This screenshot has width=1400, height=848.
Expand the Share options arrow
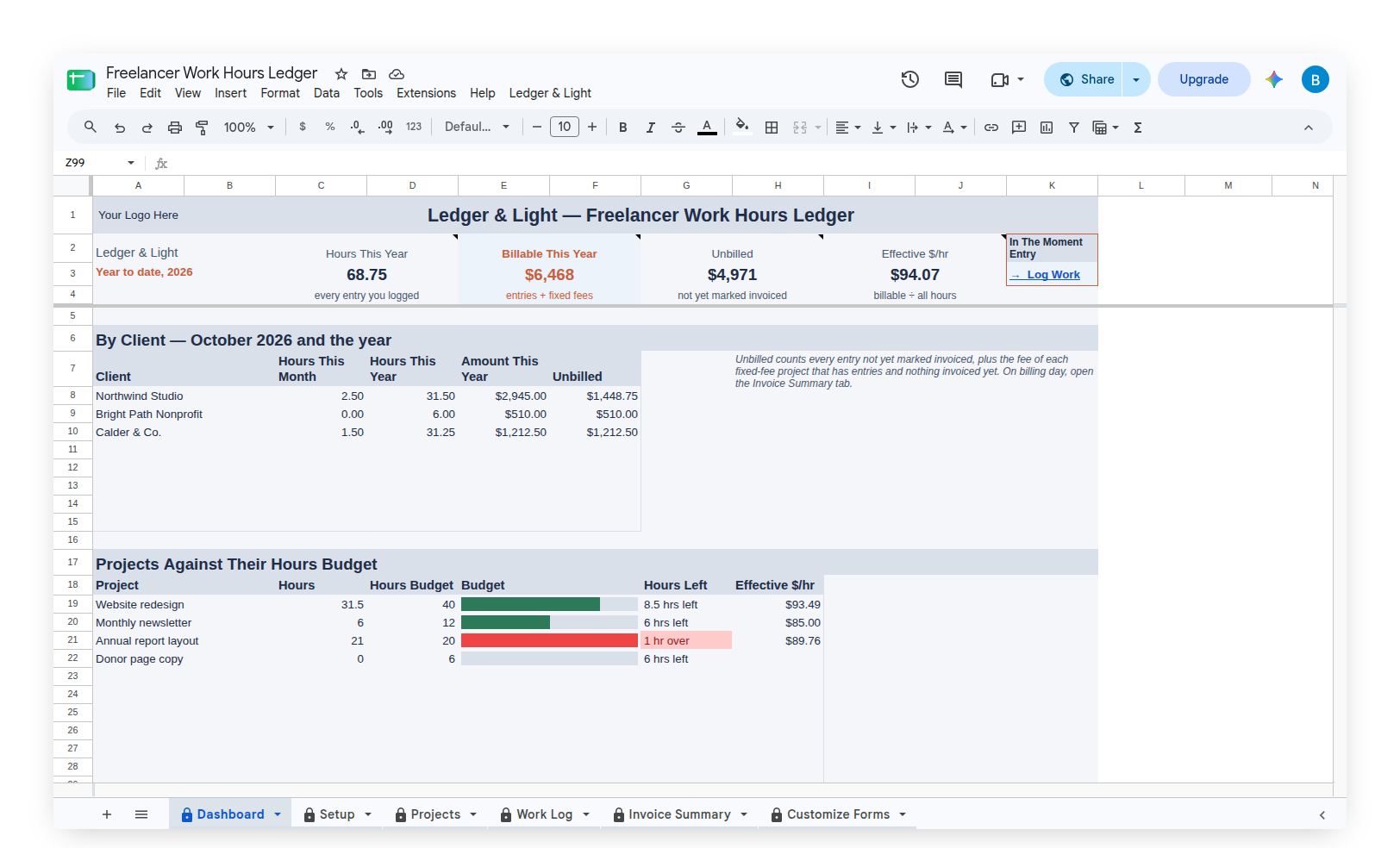(1136, 79)
